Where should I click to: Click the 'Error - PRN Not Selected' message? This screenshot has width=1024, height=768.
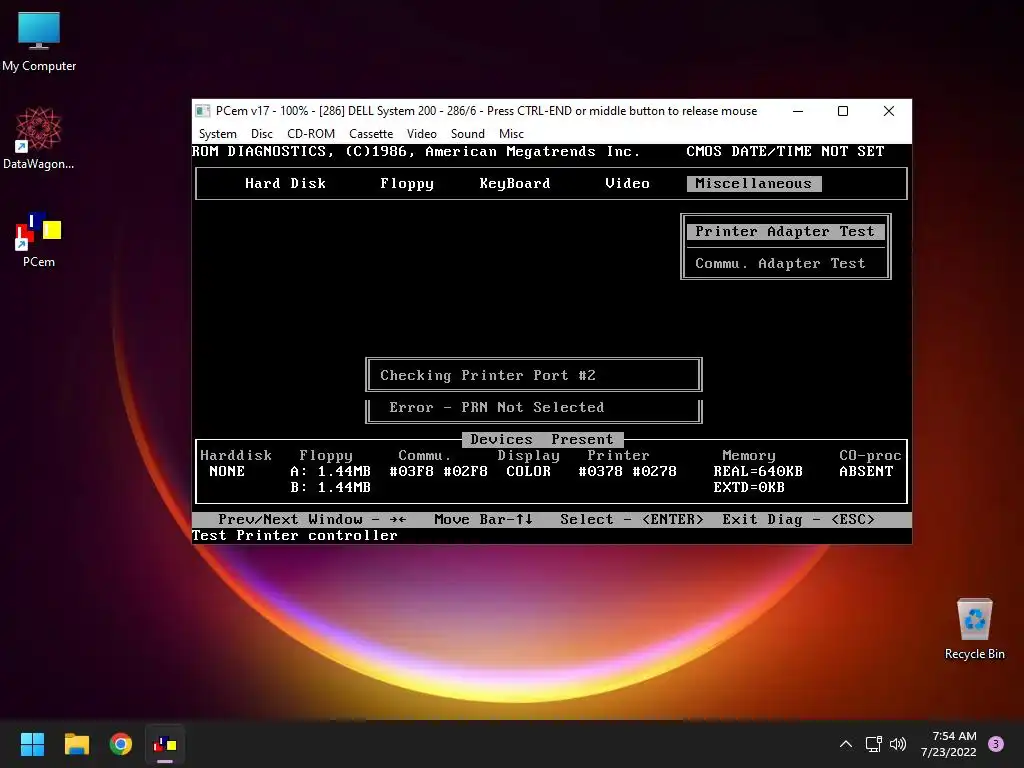point(497,408)
